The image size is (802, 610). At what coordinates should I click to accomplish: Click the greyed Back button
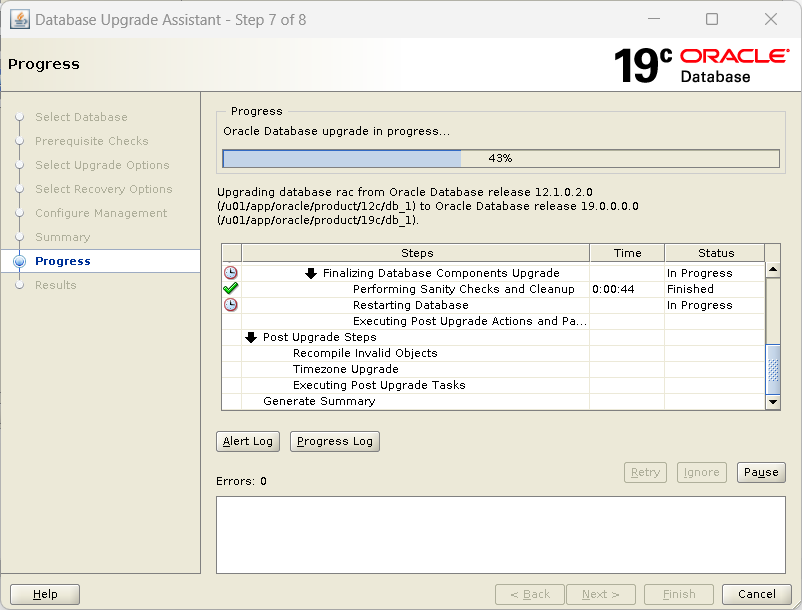(530, 594)
